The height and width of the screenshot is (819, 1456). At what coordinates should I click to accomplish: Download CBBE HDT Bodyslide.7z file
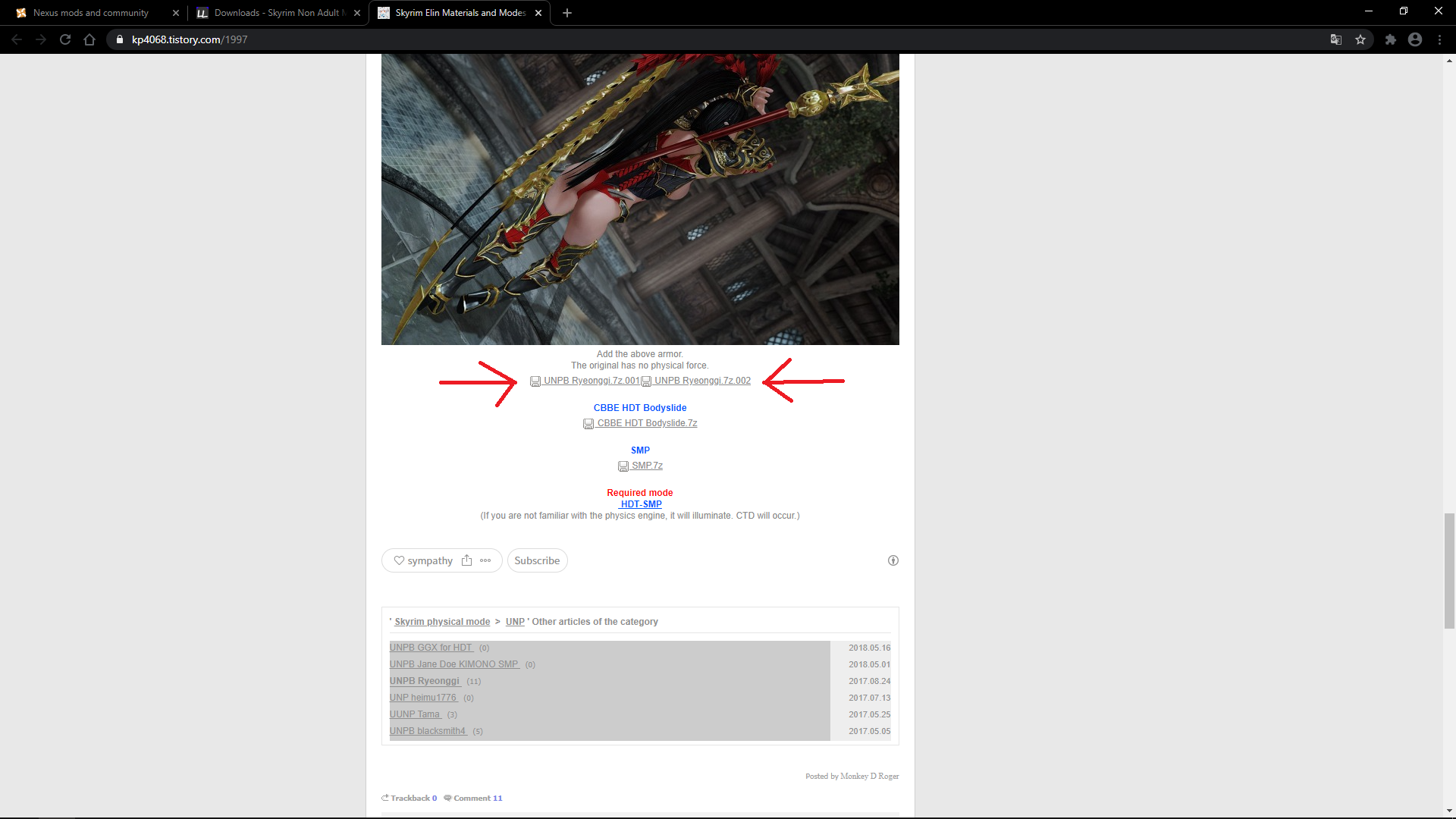[647, 423]
